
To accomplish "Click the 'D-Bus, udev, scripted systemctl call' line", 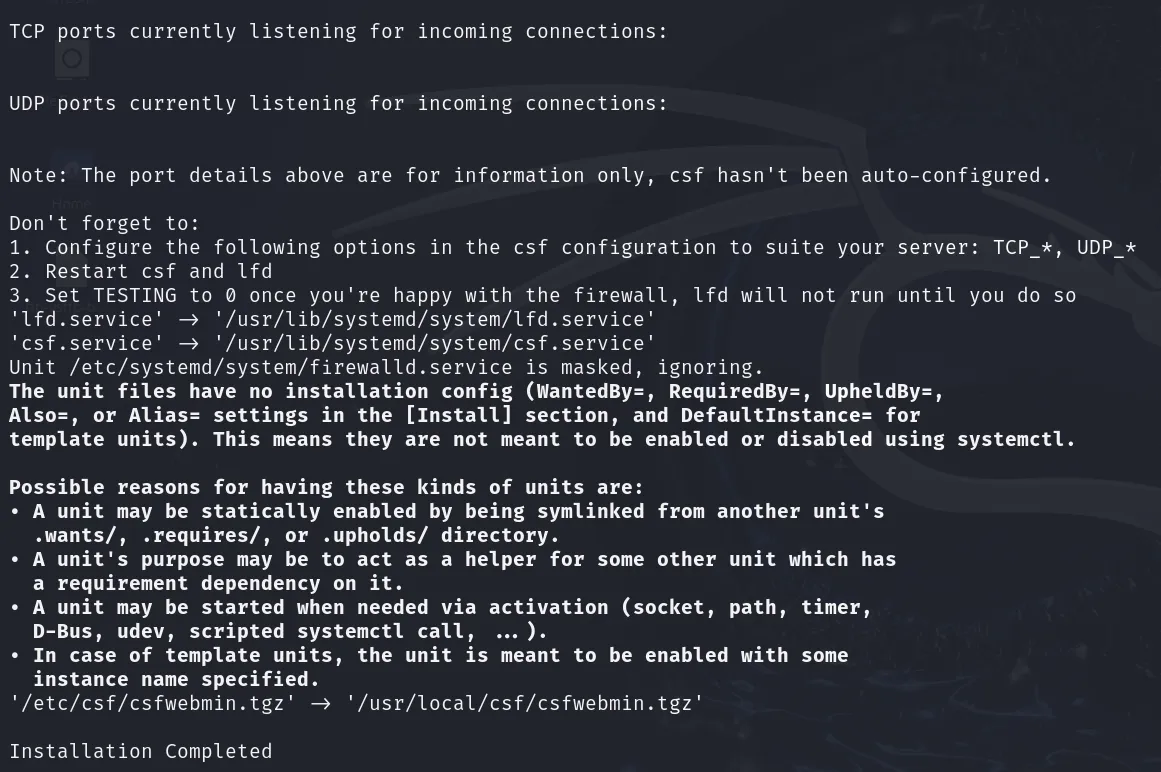I will [x=290, y=631].
